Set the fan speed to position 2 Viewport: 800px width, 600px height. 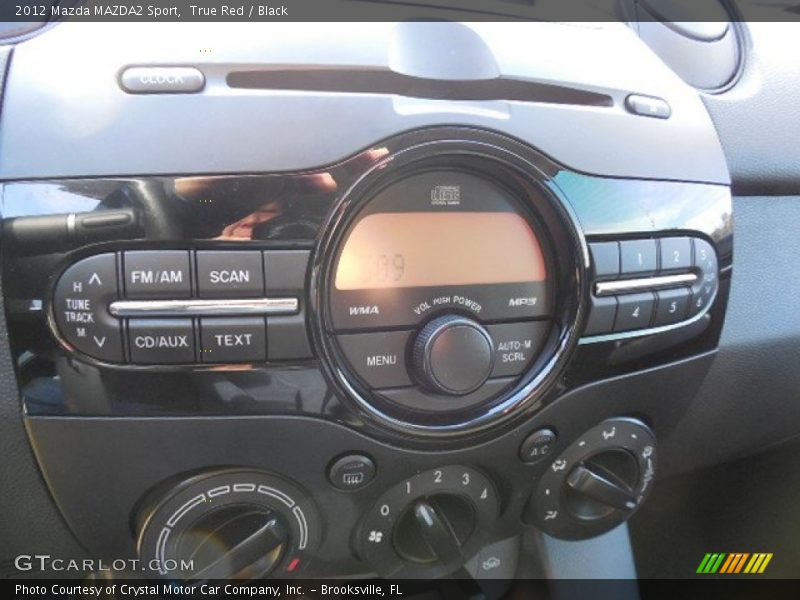pos(438,477)
